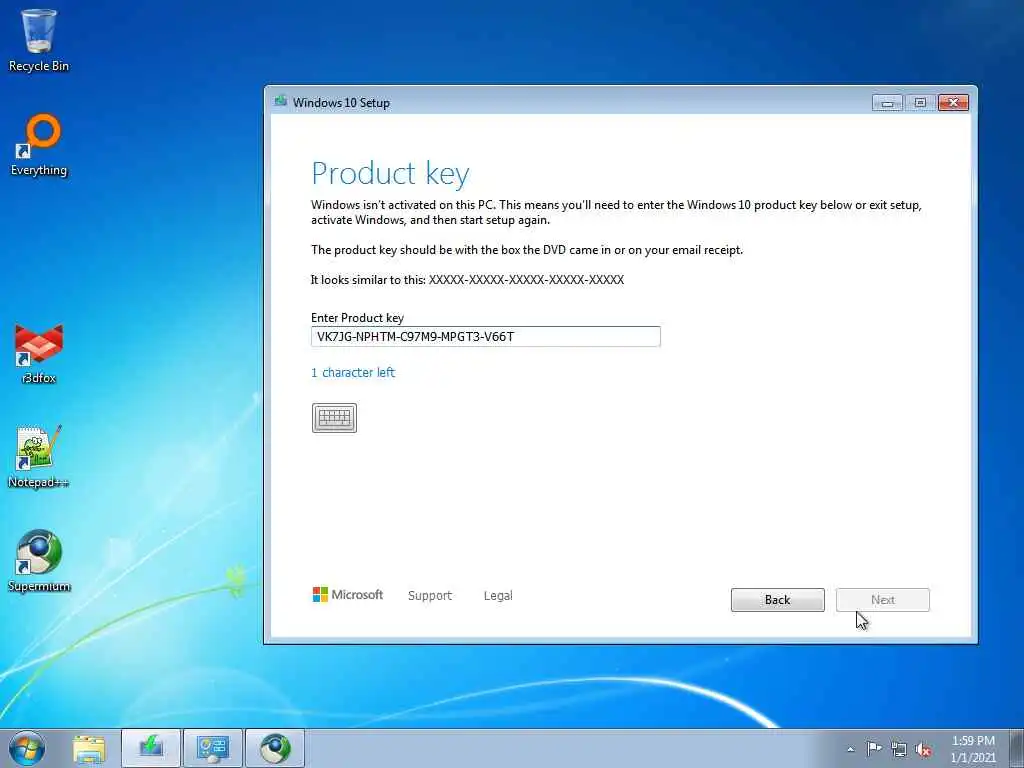Open the Recycle Bin desktop icon
The width and height of the screenshot is (1024, 768).
click(39, 40)
